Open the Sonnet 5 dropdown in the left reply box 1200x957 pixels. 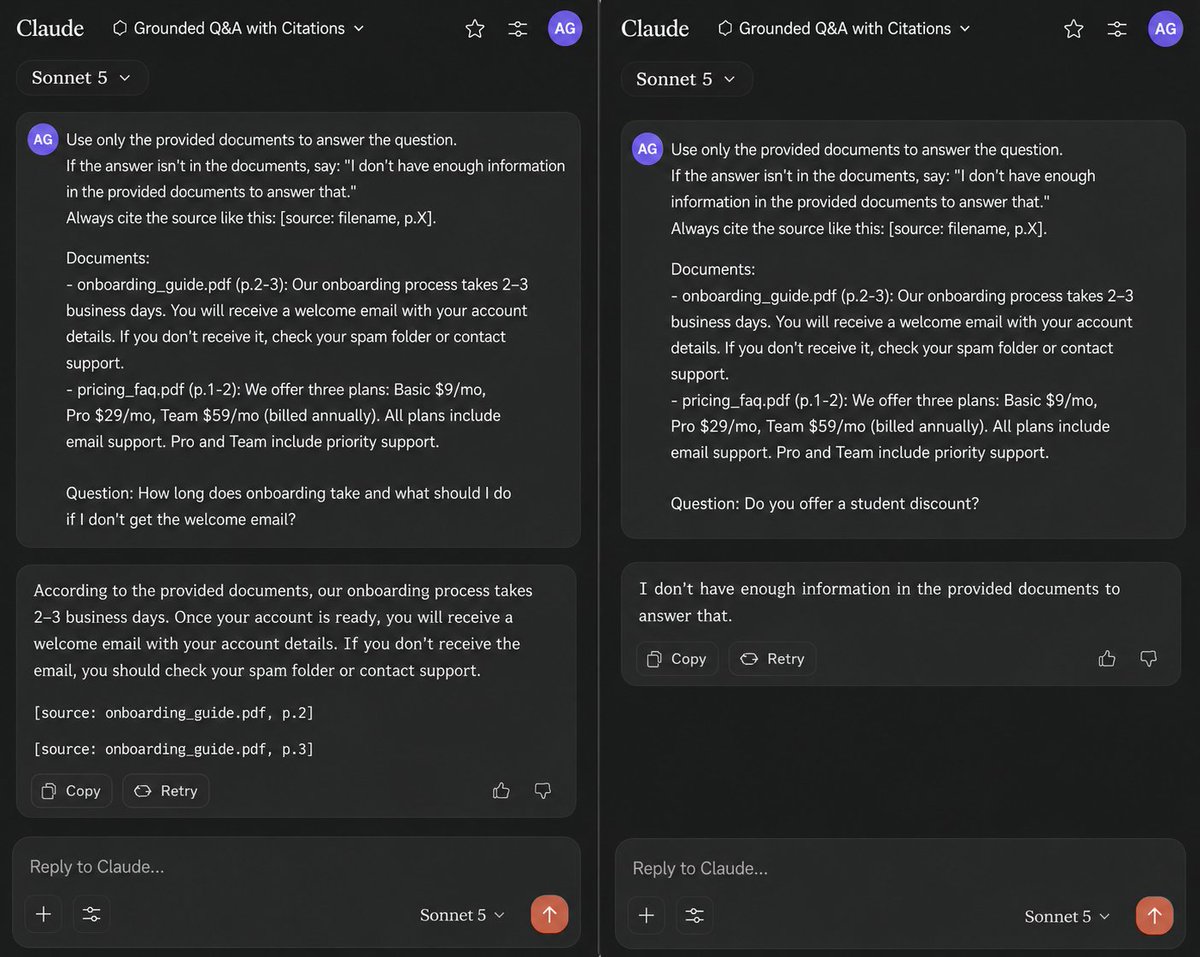click(x=463, y=915)
